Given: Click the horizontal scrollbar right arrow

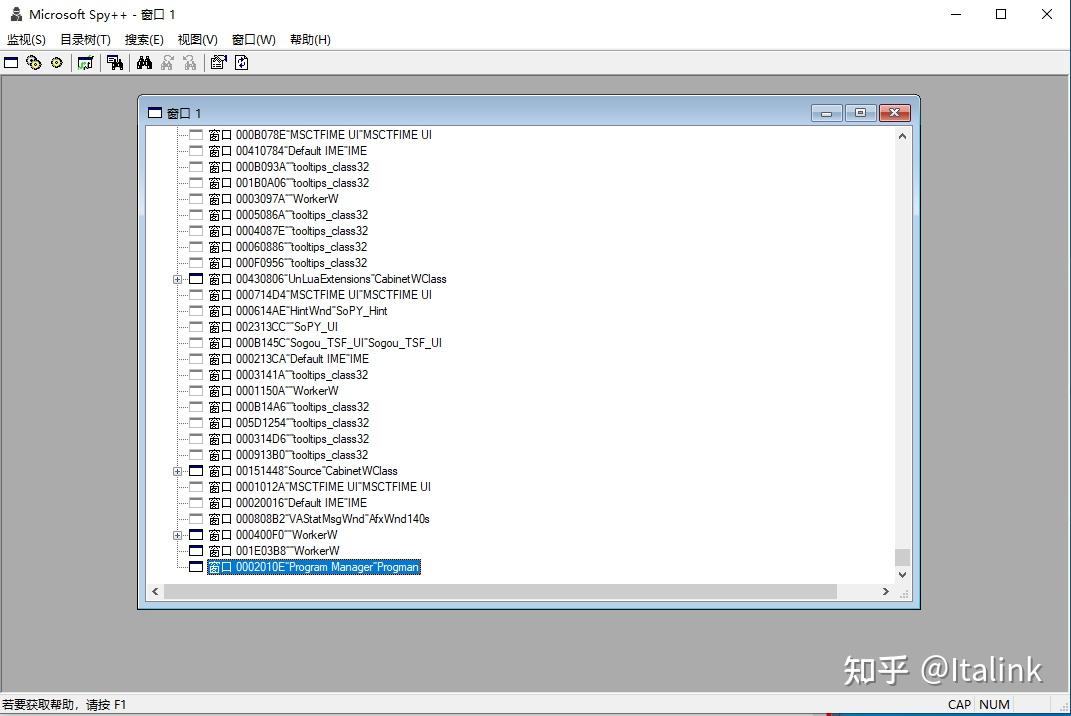Looking at the screenshot, I should (885, 591).
